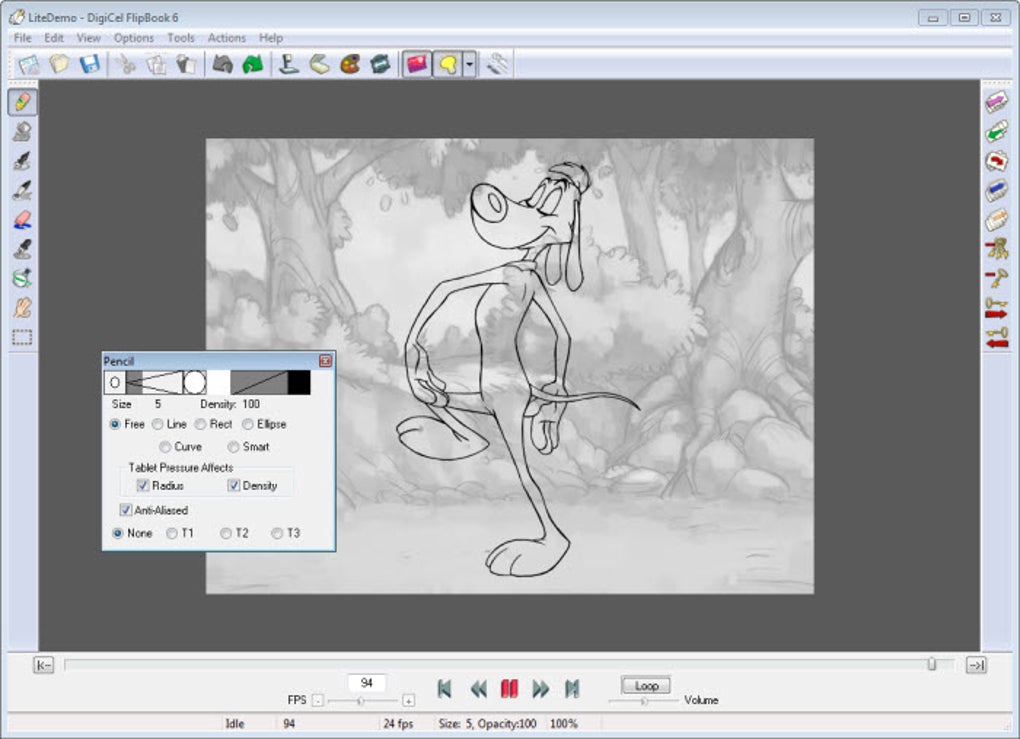Disable the Anti-Aliased checkbox
The width and height of the screenshot is (1020, 739).
click(125, 510)
